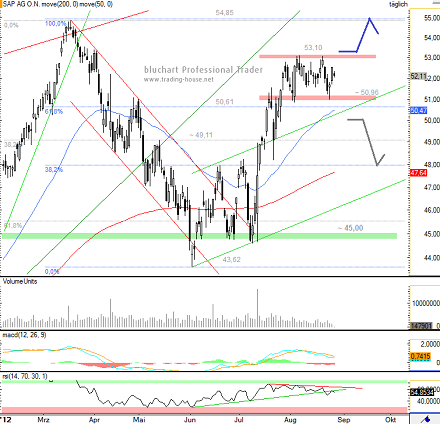Screen dimensions: 440x424
Task: Click the '54,85' resistance level label
Action: [x=224, y=13]
